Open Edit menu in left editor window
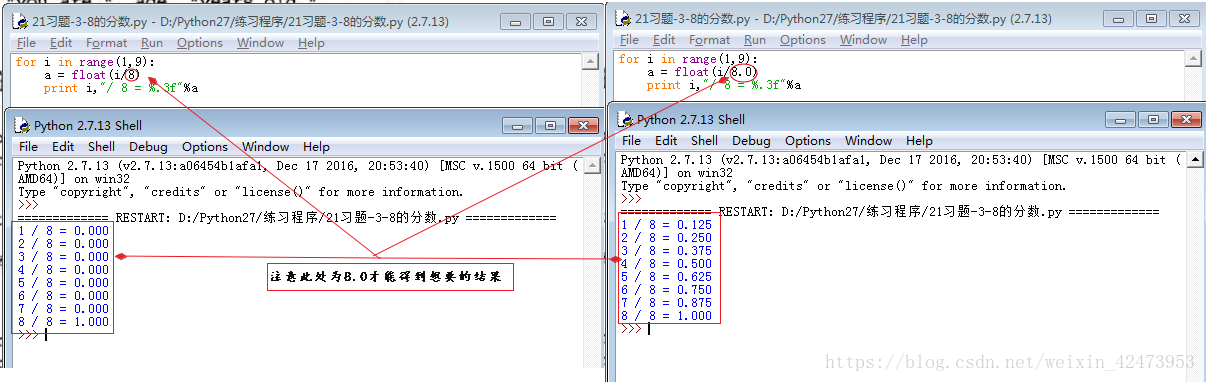Screen dimensions: 1206x382 click(x=61, y=43)
